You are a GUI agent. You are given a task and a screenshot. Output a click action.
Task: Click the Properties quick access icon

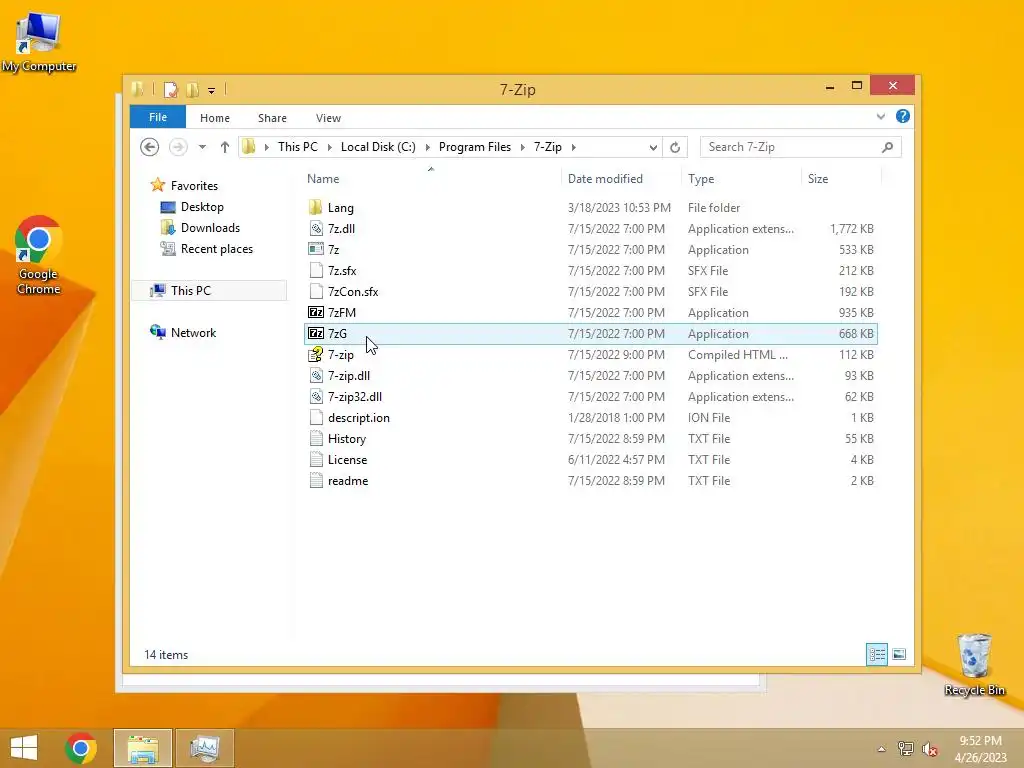point(170,89)
